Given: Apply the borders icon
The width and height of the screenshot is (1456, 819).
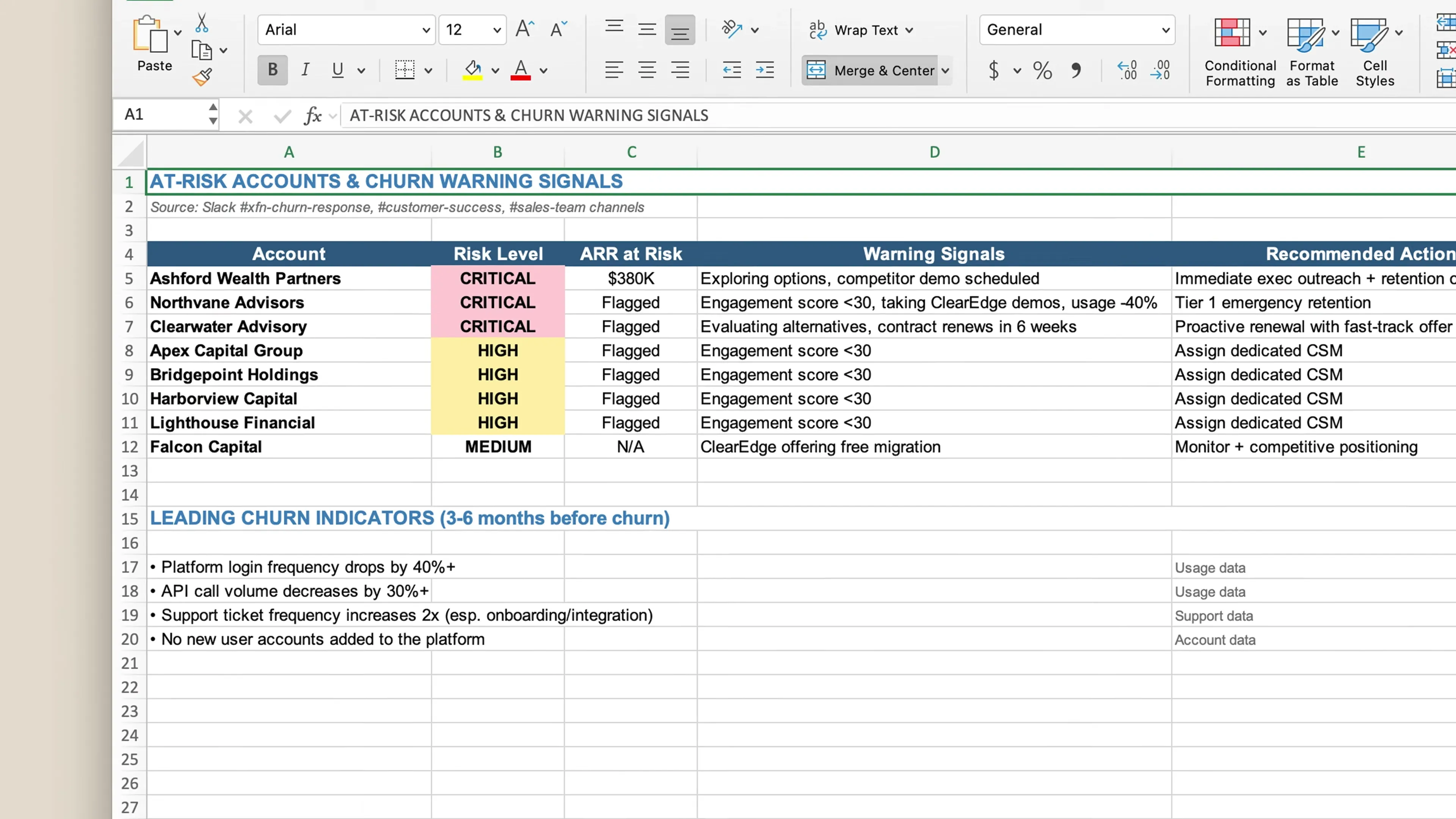Looking at the screenshot, I should [405, 70].
